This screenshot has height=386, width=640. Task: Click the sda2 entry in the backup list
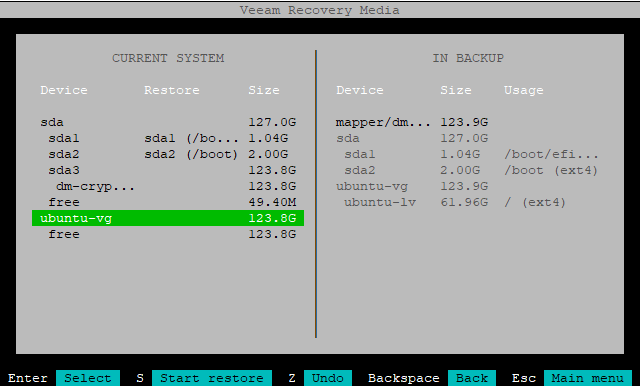coord(360,170)
